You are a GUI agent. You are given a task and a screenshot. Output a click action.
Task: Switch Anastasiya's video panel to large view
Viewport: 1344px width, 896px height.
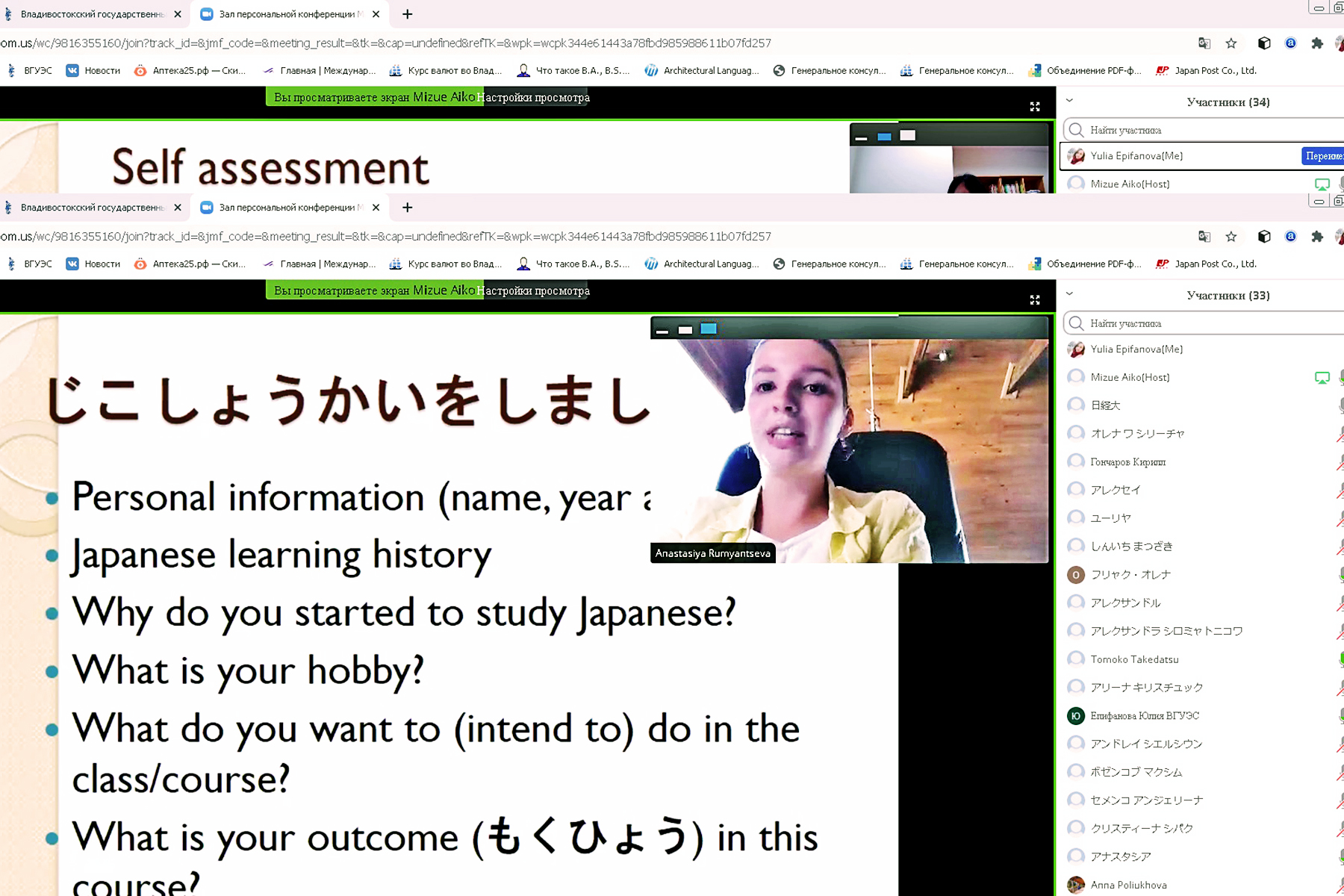(x=709, y=329)
